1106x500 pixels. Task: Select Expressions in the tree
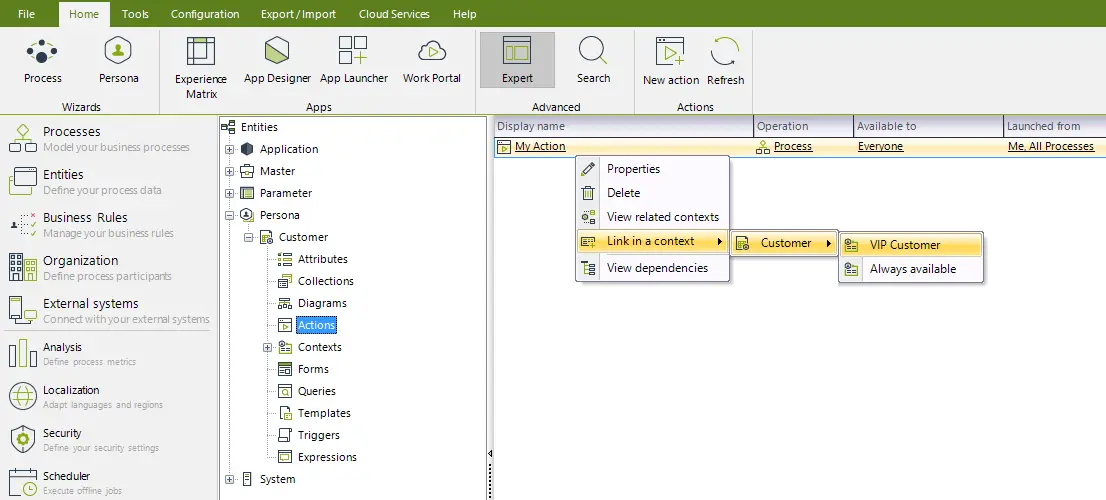327,457
